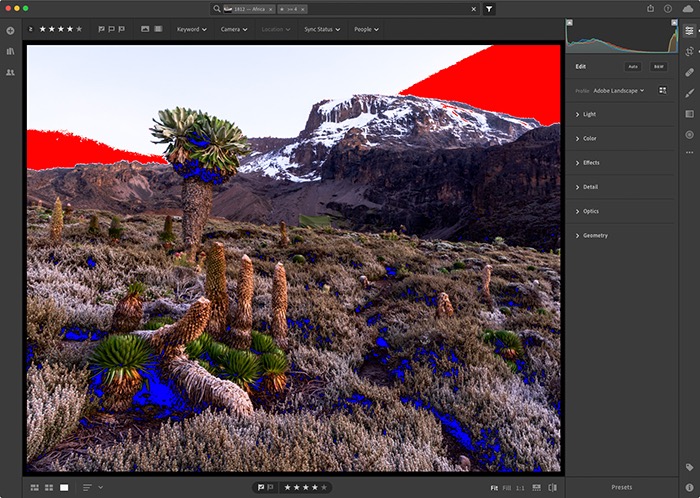Open the Crop and Rotate tool

689,51
